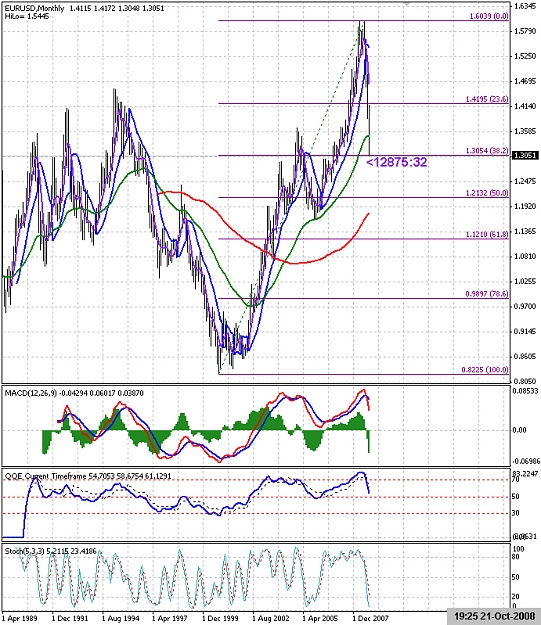Click the 0.9897 (78.6) Fibonacci label
Viewport: 541px width, 625px height.
(x=487, y=294)
